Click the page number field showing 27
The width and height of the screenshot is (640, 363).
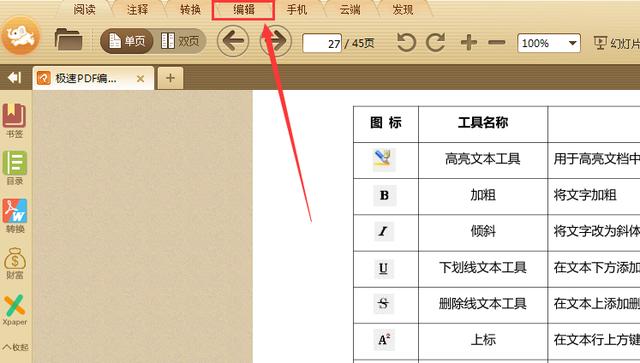[x=322, y=43]
